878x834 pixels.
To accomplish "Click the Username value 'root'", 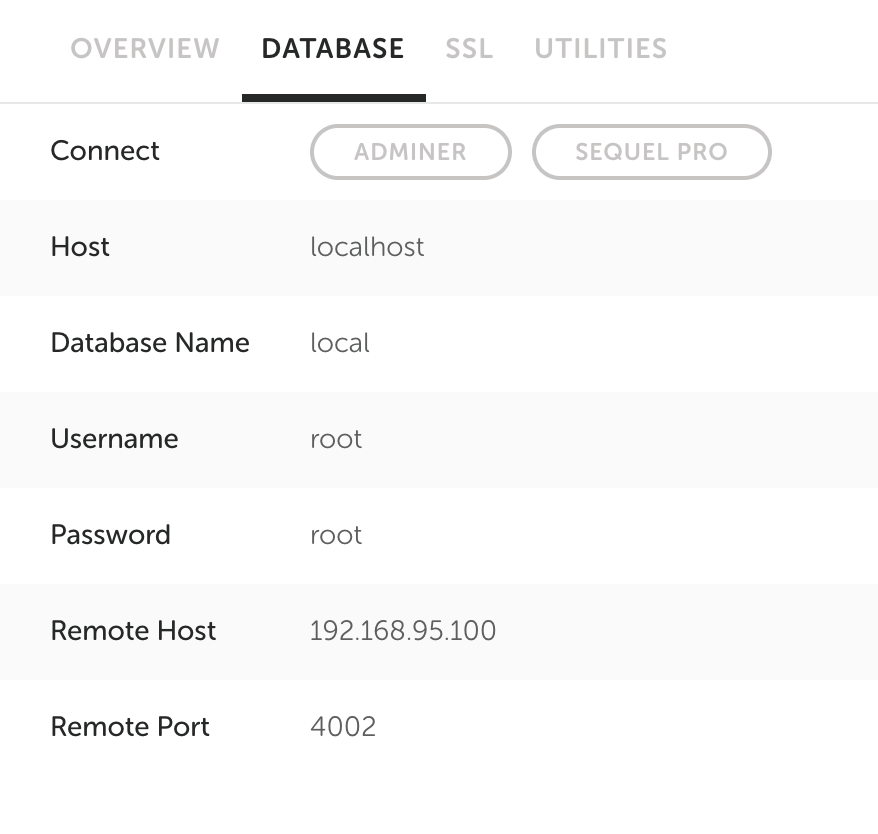I will (x=336, y=439).
